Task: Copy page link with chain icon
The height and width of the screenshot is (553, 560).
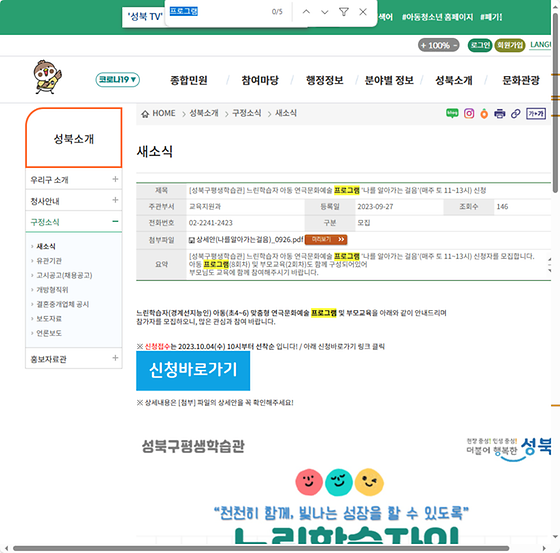Action: 515,114
